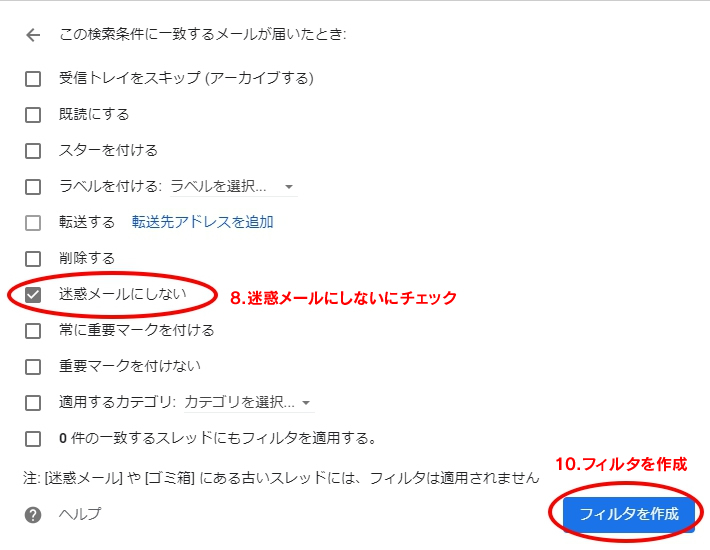
Task: Check 一致するスレッドにもフィルタを適用する checkbox
Action: pyautogui.click(x=33, y=439)
